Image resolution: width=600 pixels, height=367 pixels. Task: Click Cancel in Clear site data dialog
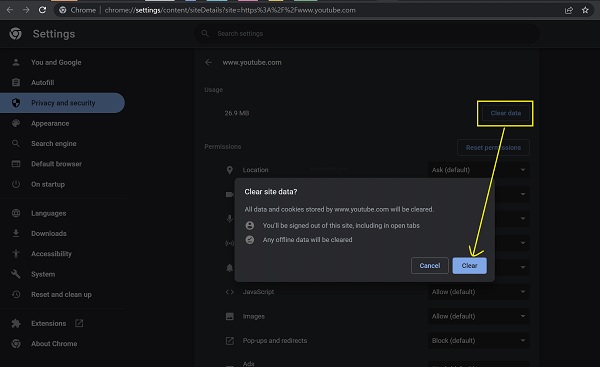430,266
